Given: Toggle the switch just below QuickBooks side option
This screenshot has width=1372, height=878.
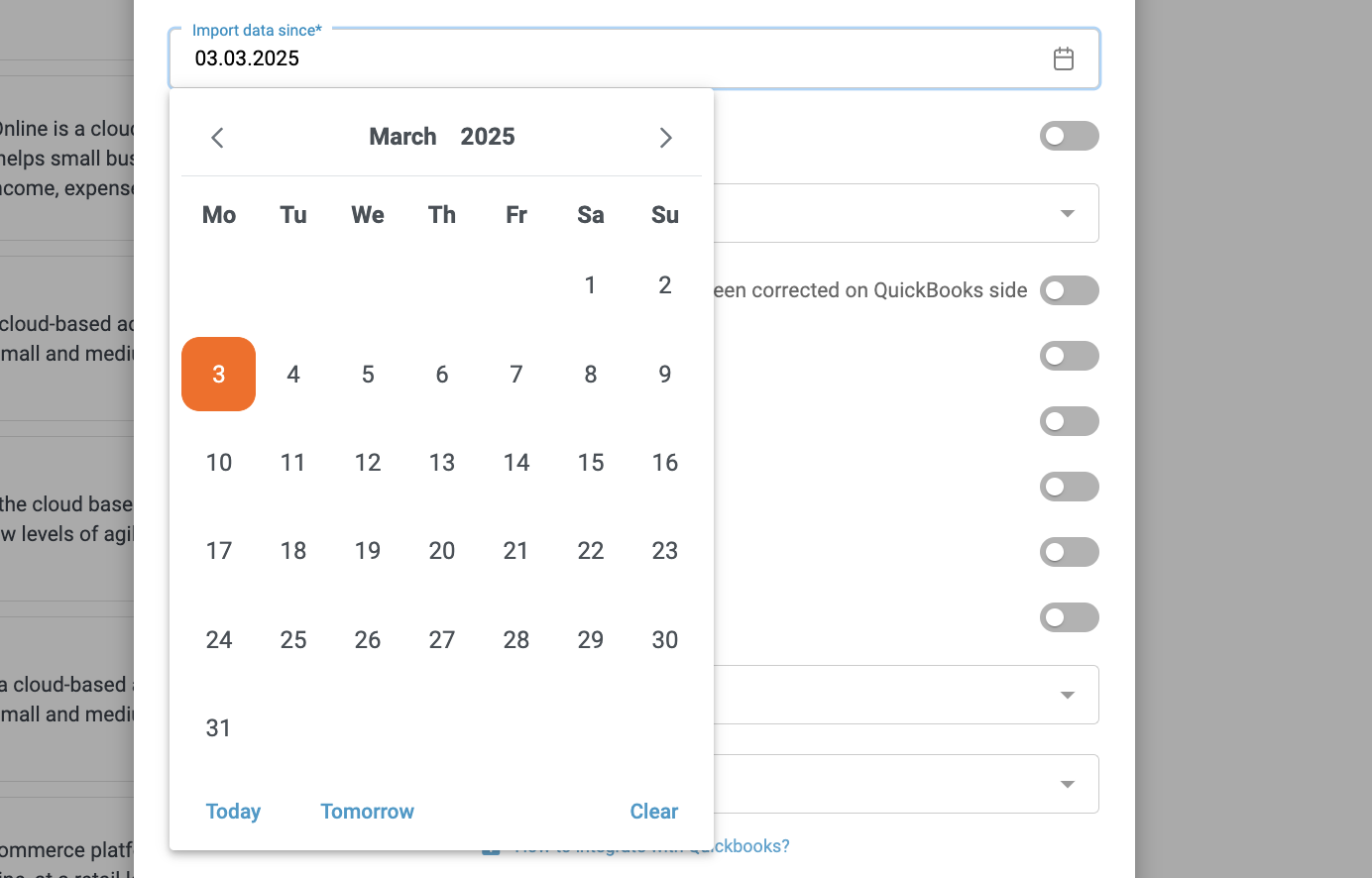Looking at the screenshot, I should click(1070, 356).
